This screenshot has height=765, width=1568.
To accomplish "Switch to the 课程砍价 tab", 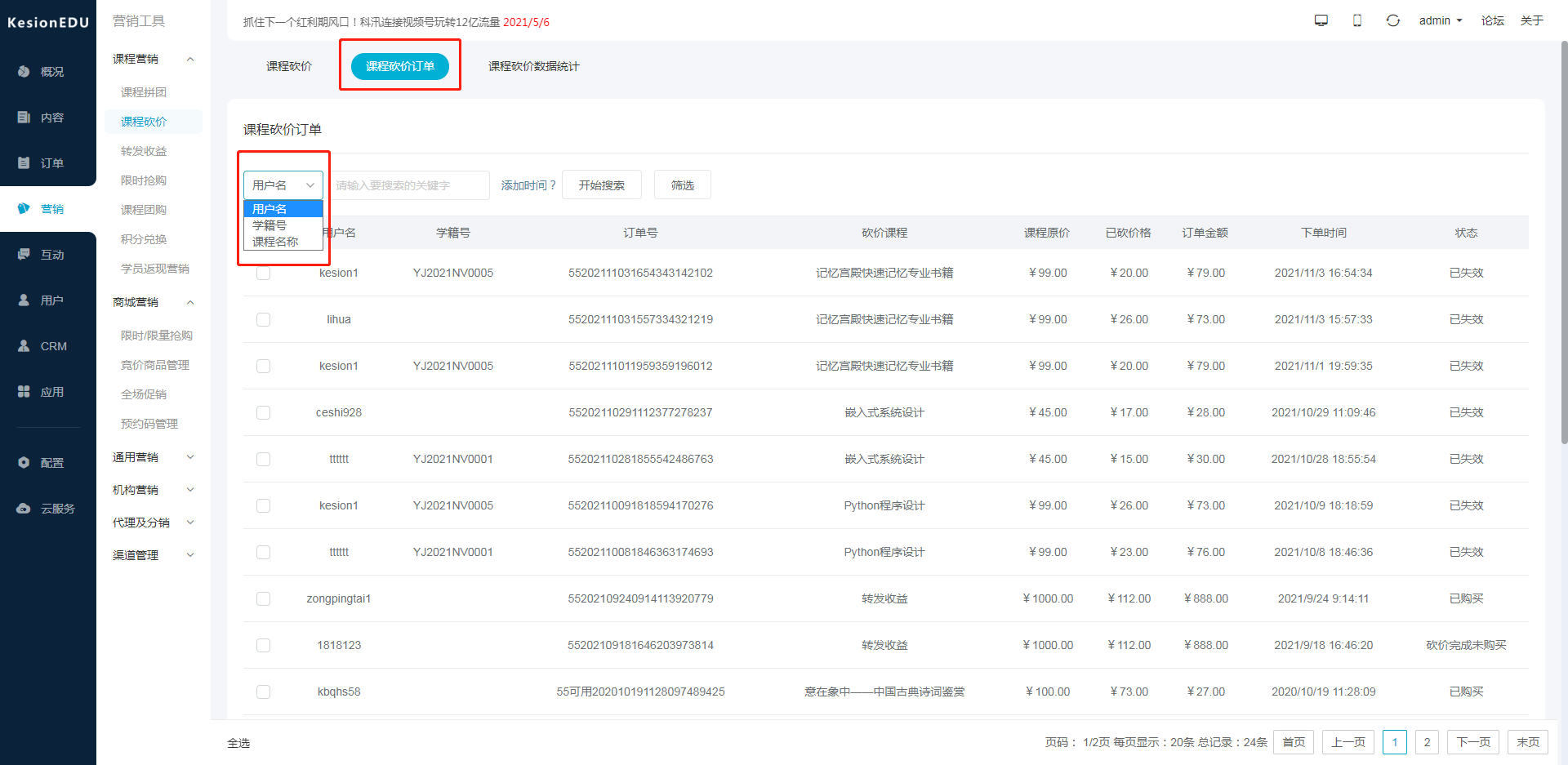I will 289,66.
